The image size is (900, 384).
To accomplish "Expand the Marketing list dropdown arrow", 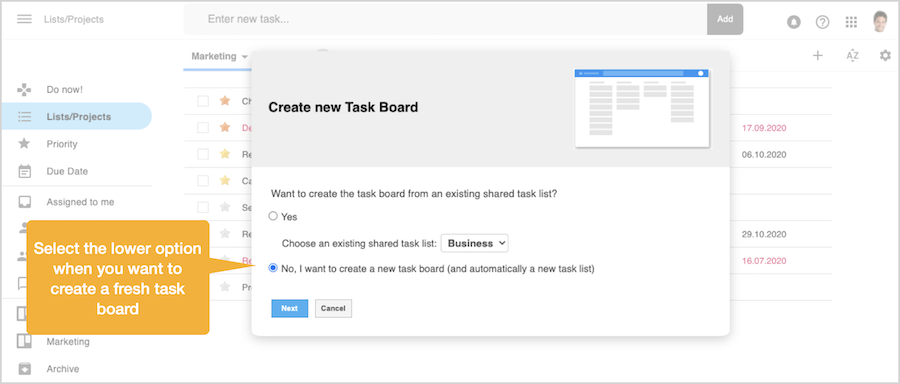I will click(x=245, y=57).
